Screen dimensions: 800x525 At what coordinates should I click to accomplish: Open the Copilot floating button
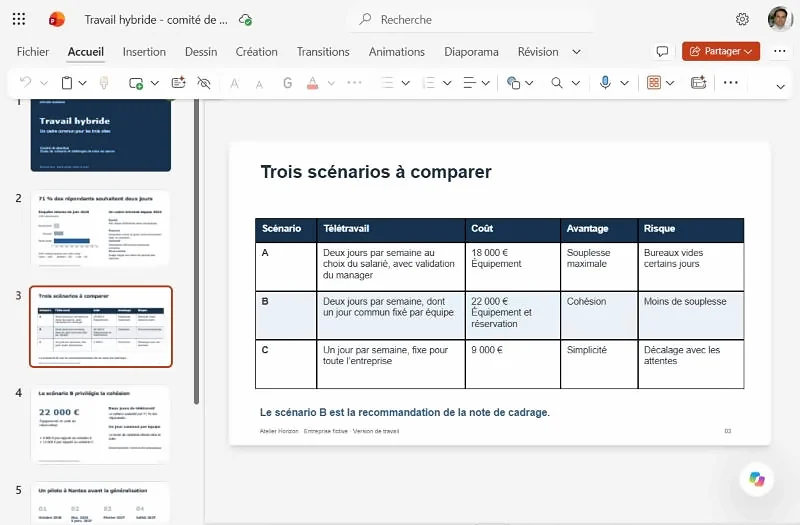[x=757, y=479]
